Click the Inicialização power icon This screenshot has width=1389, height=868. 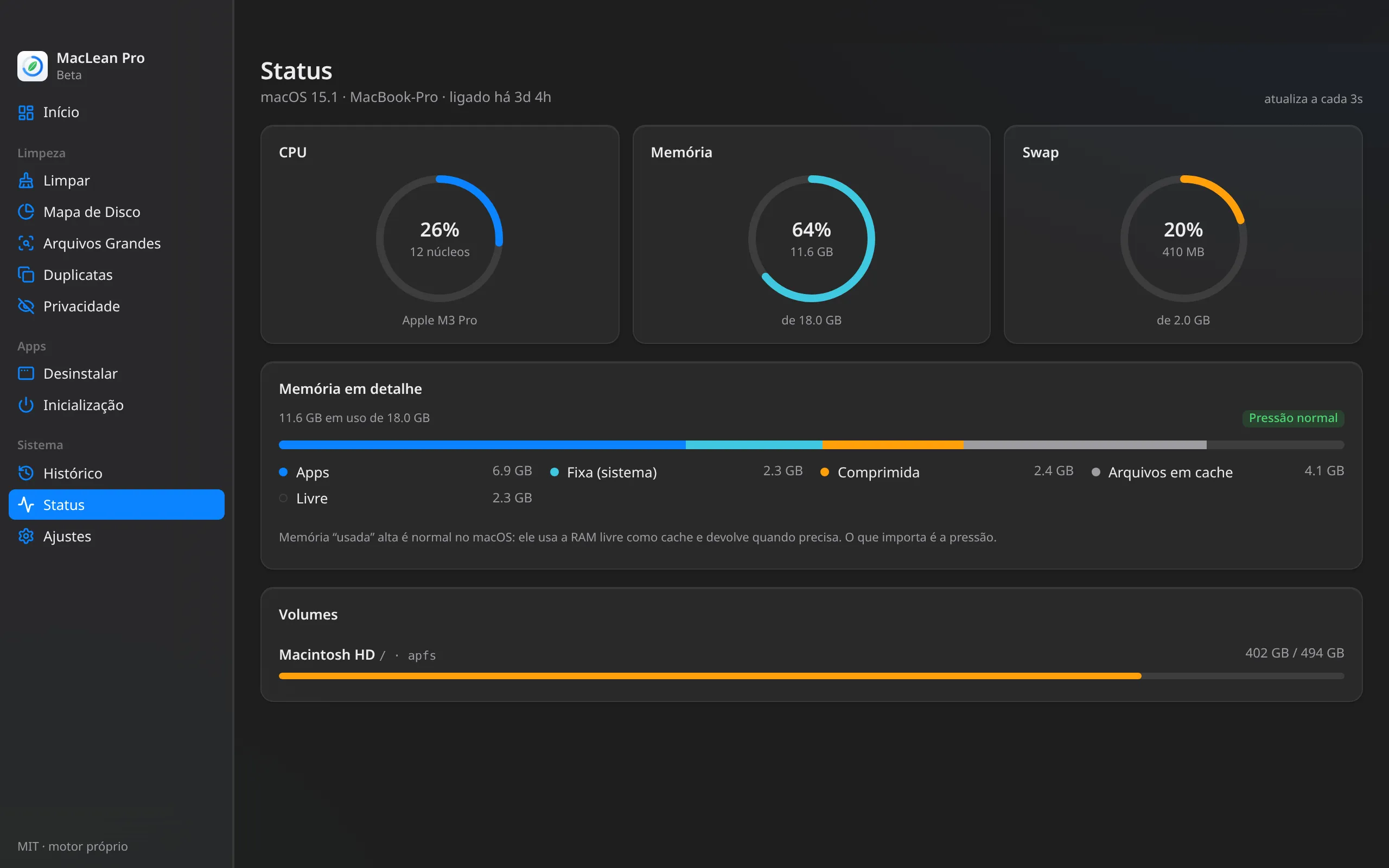coord(26,405)
